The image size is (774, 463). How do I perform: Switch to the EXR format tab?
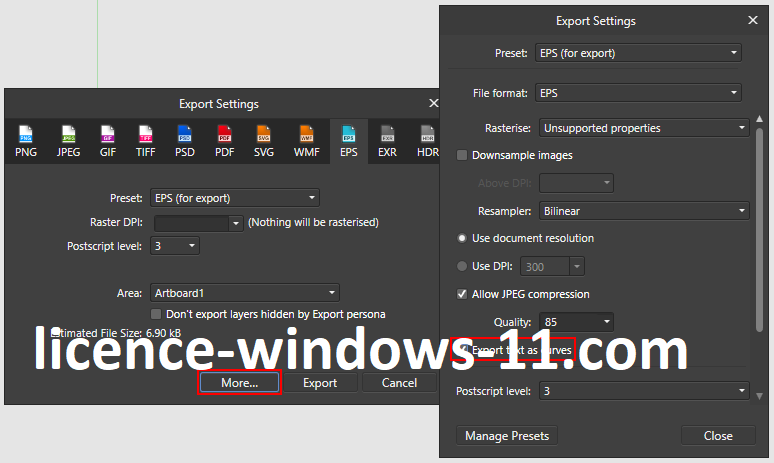pyautogui.click(x=387, y=141)
